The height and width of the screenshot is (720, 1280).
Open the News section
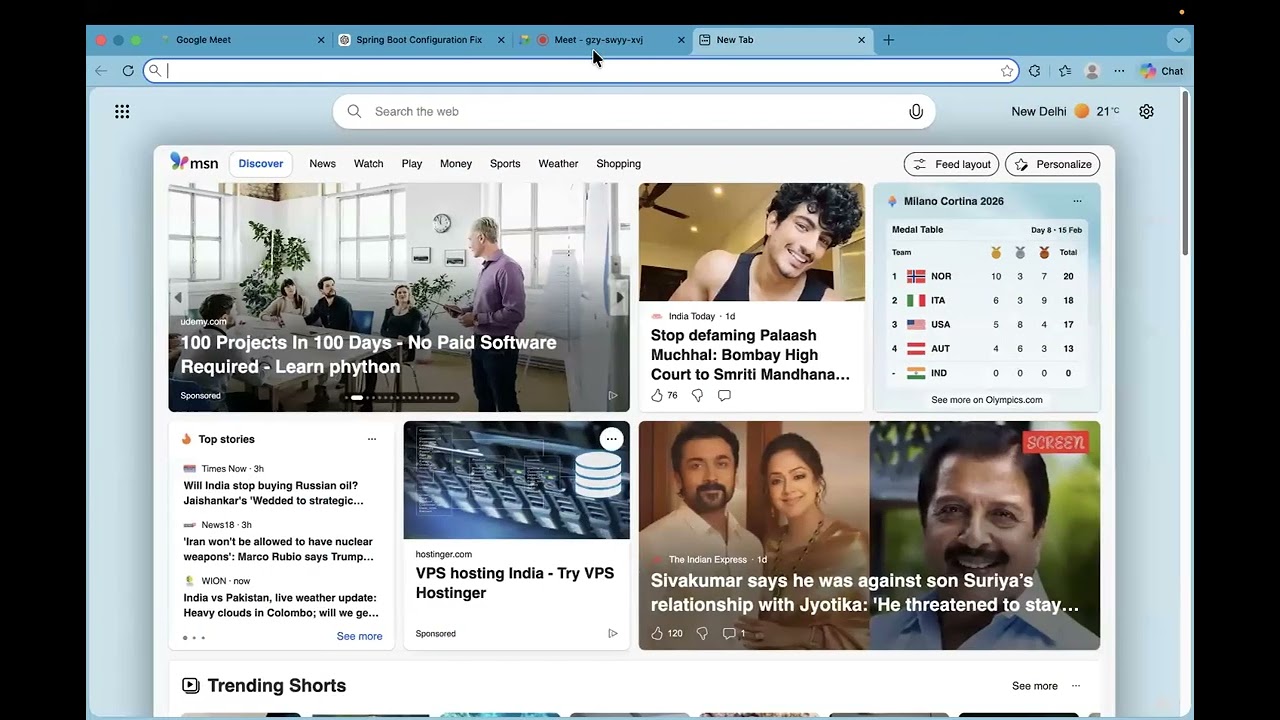coord(322,164)
